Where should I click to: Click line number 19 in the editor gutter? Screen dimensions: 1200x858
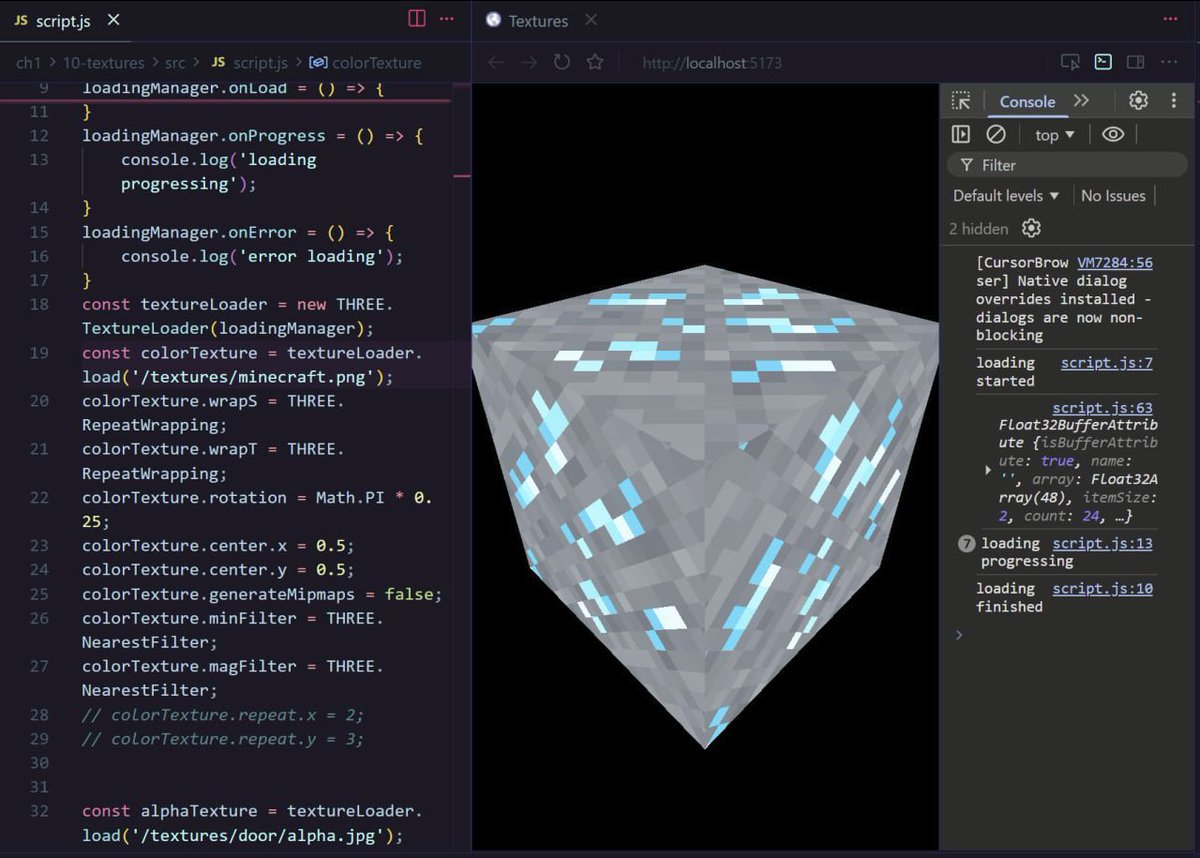point(38,353)
